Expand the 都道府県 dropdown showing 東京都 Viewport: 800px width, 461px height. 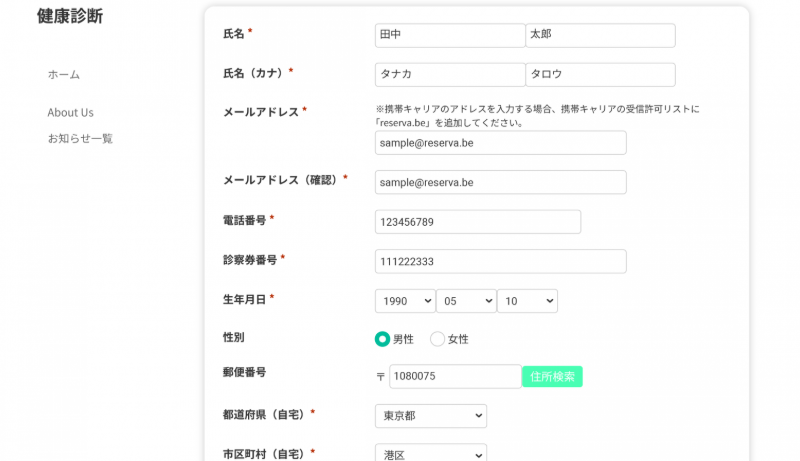click(431, 416)
